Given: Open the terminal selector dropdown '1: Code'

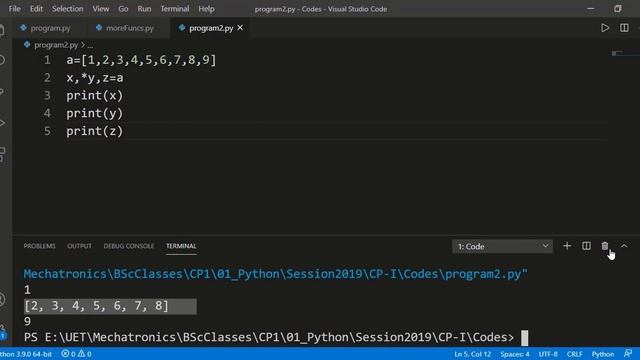Looking at the screenshot, I should 502,246.
